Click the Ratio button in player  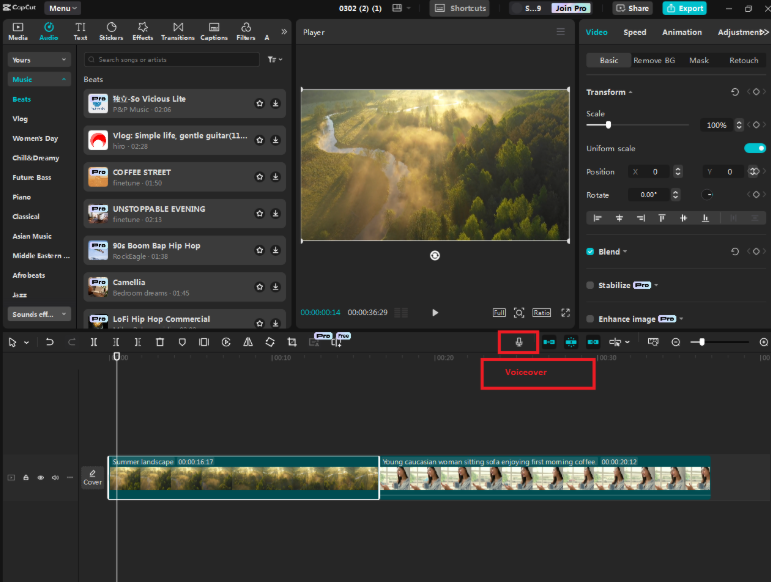(541, 313)
